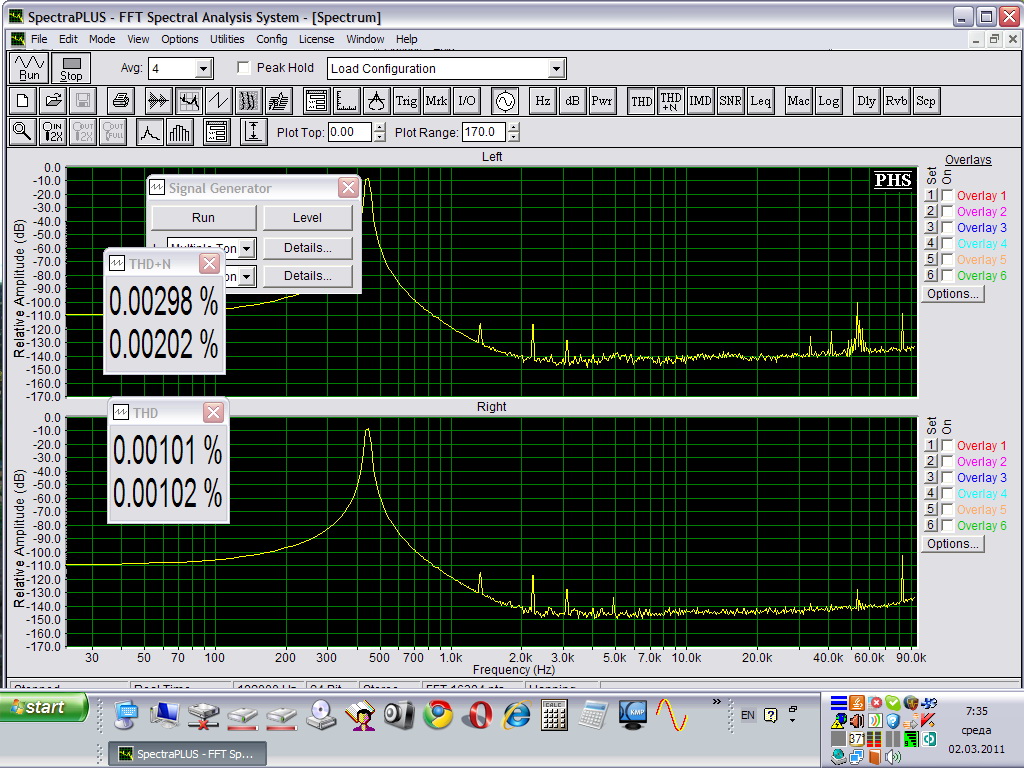Open the dB peak amplitude utility

[572, 101]
